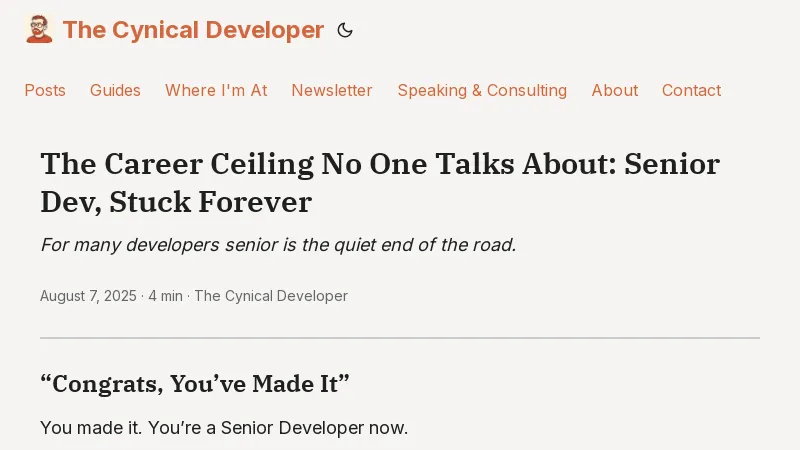
Task: Go to the Guides section
Action: coord(115,90)
